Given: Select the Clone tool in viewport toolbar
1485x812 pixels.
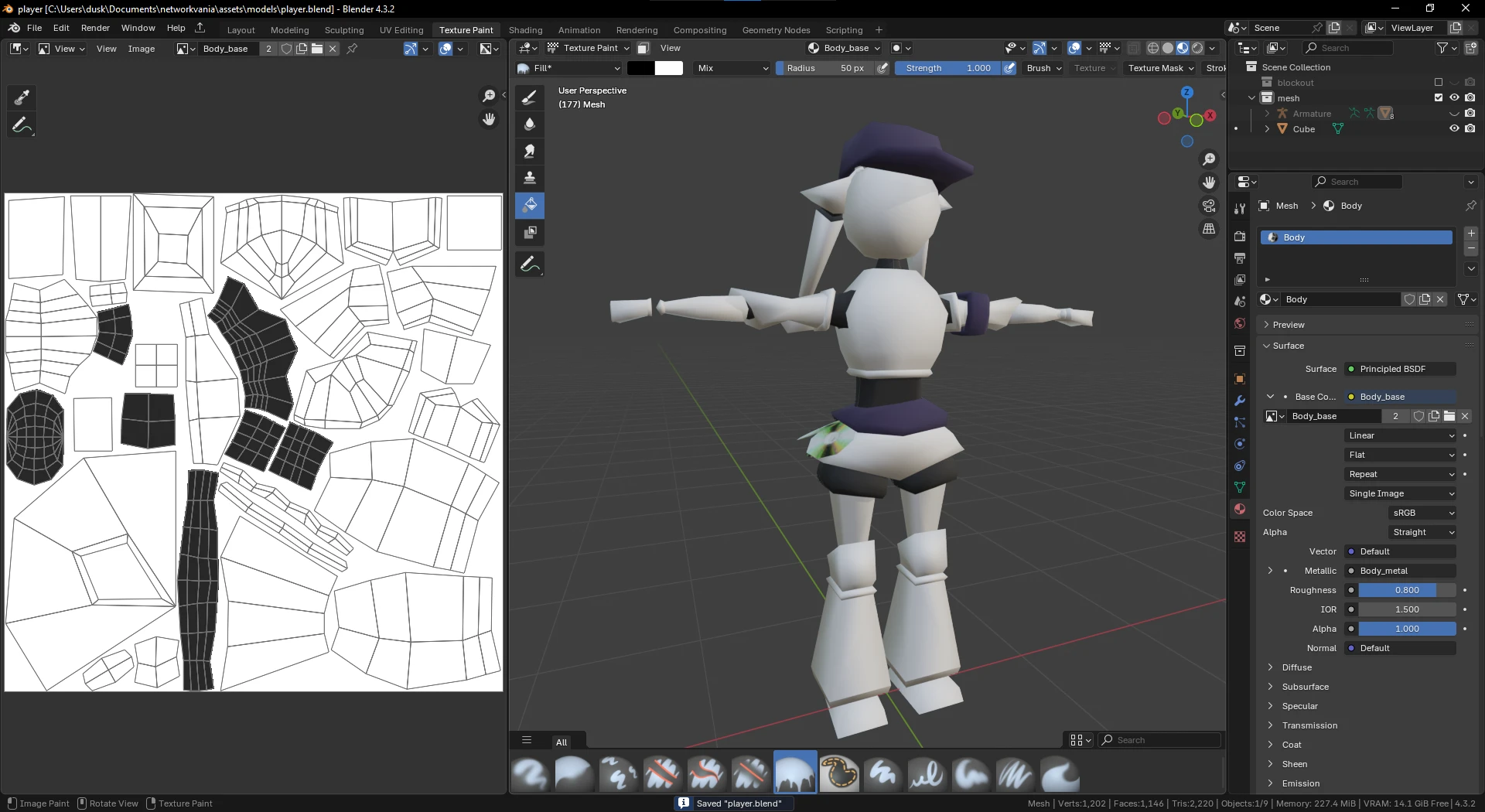Looking at the screenshot, I should 530,178.
